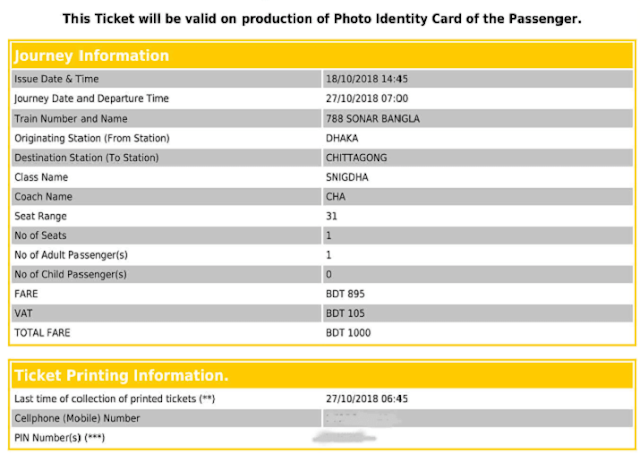Image resolution: width=640 pixels, height=454 pixels.
Task: Click the originating station value DHAKA
Action: click(342, 138)
